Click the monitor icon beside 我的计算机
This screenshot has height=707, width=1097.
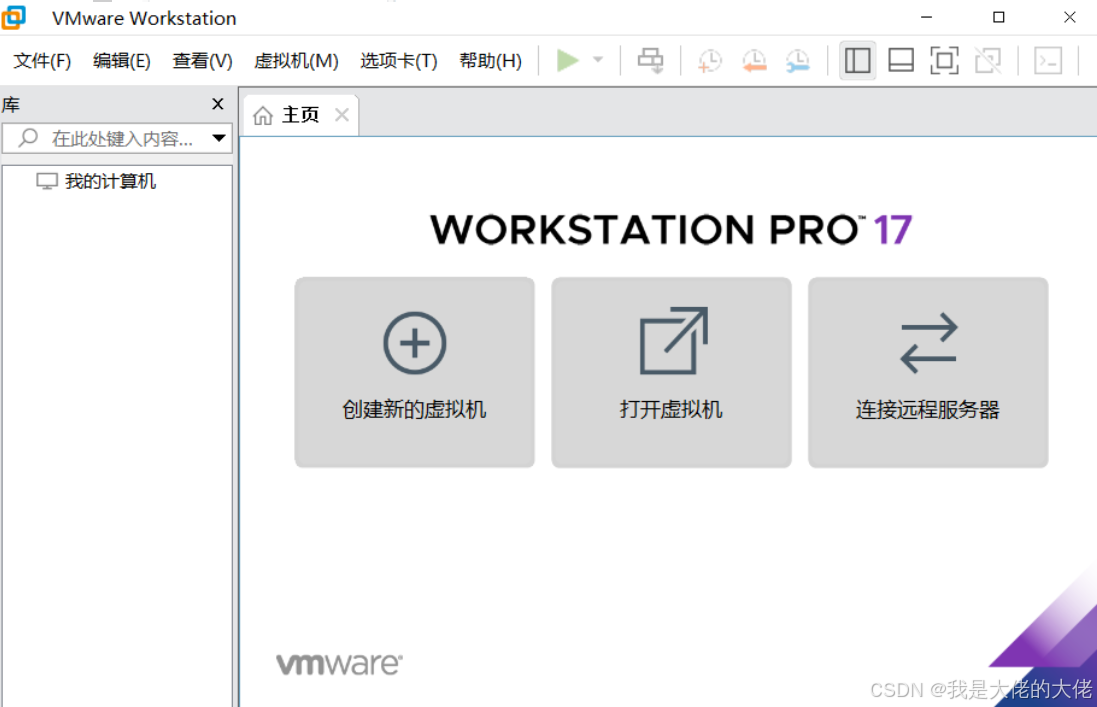click(x=47, y=182)
